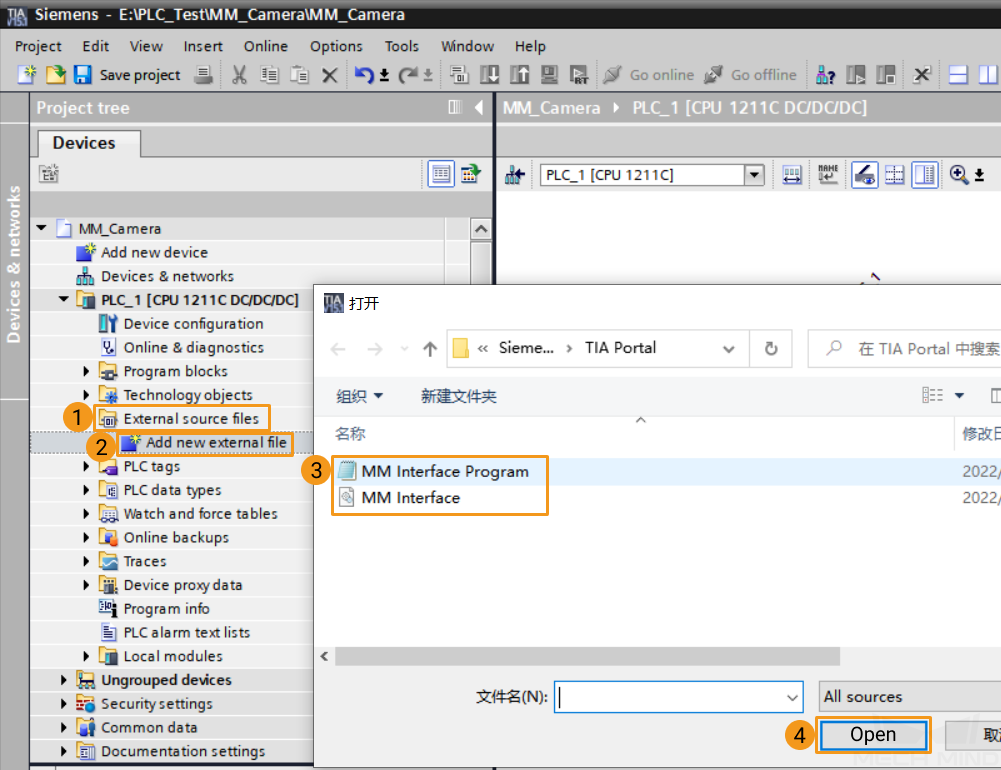Click the Open project toolbar icon
This screenshot has width=1001, height=770.
click(56, 75)
